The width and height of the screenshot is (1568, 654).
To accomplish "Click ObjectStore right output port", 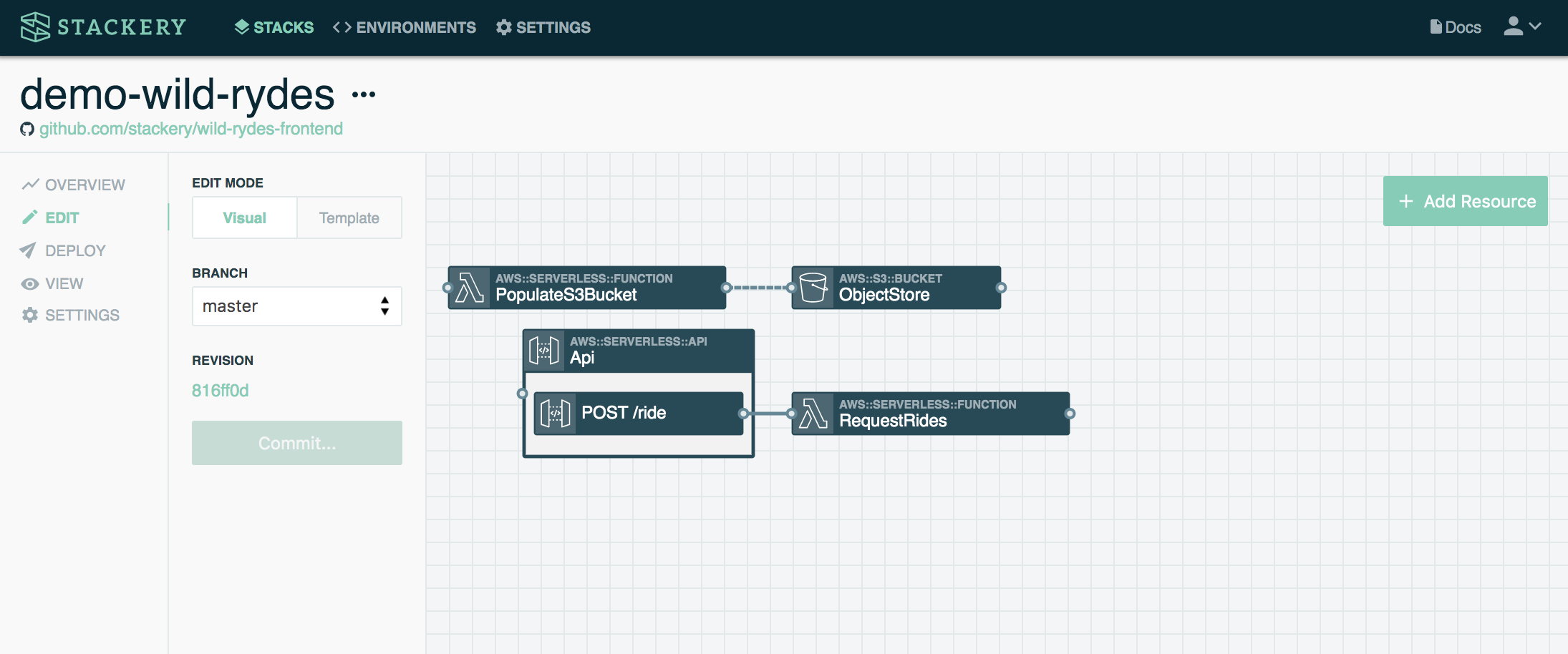I will click(1001, 288).
